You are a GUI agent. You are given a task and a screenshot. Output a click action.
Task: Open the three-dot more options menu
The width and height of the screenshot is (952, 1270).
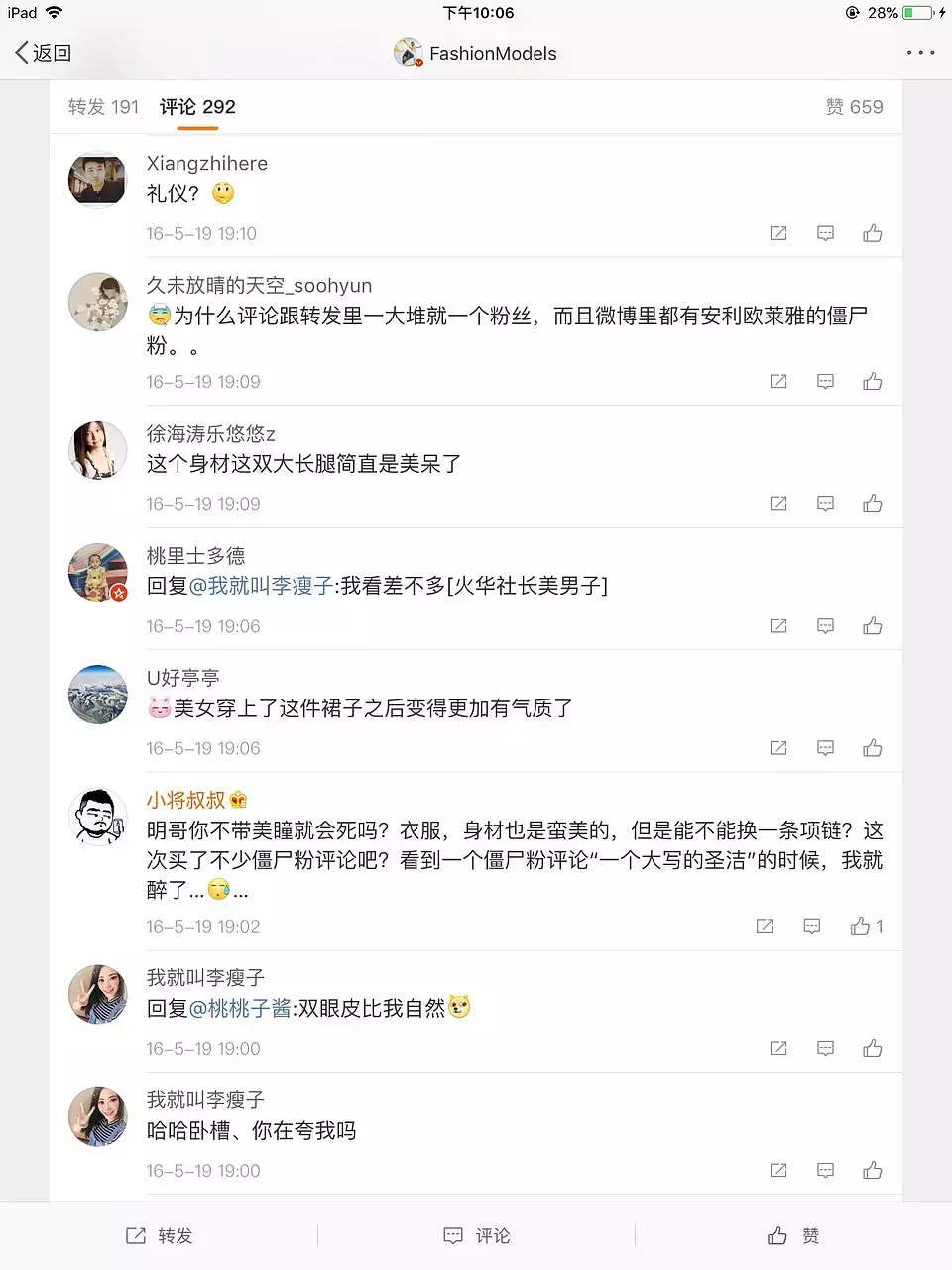click(920, 53)
